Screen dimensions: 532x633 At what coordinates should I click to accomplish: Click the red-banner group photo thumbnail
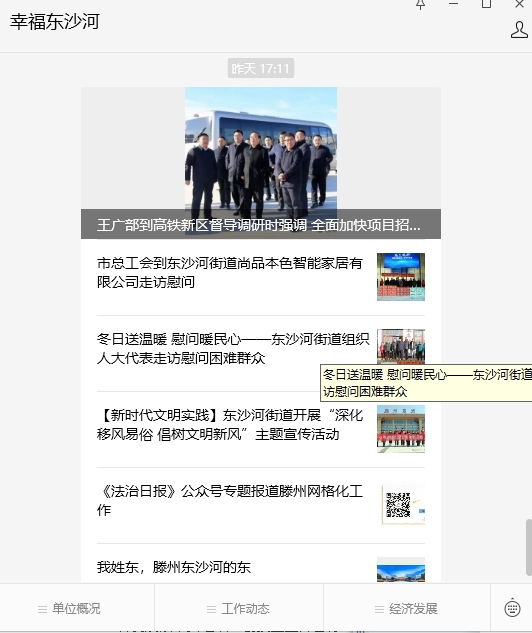pos(401,429)
